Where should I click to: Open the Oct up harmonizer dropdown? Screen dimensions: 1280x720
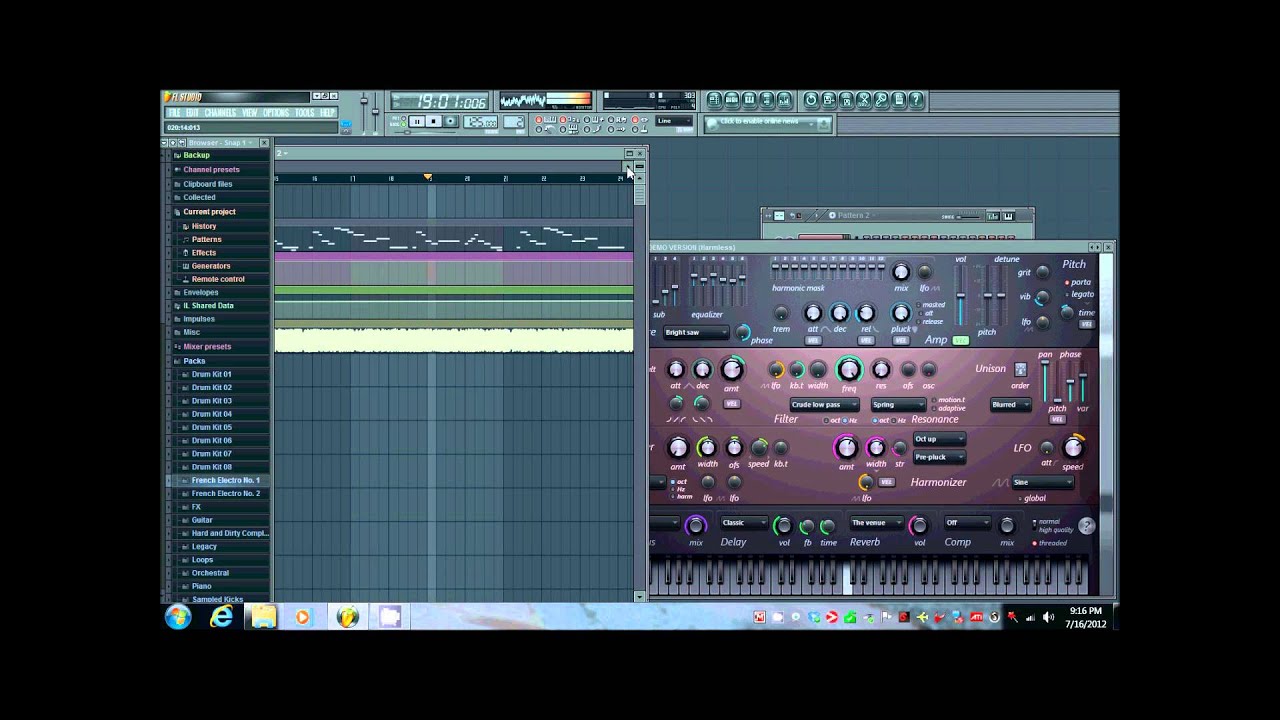[940, 439]
